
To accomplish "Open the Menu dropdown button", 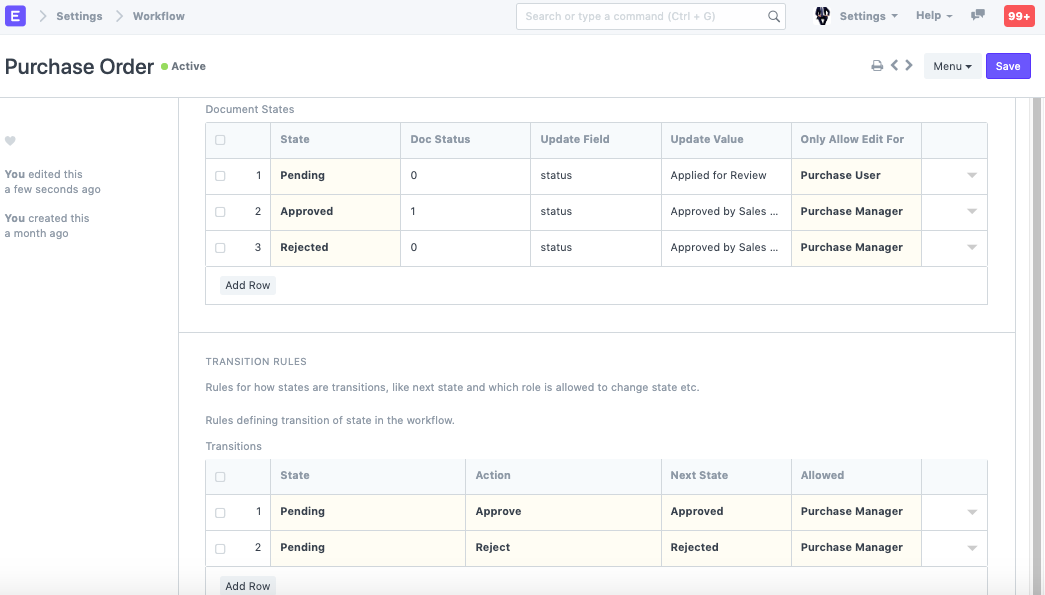I will (952, 66).
